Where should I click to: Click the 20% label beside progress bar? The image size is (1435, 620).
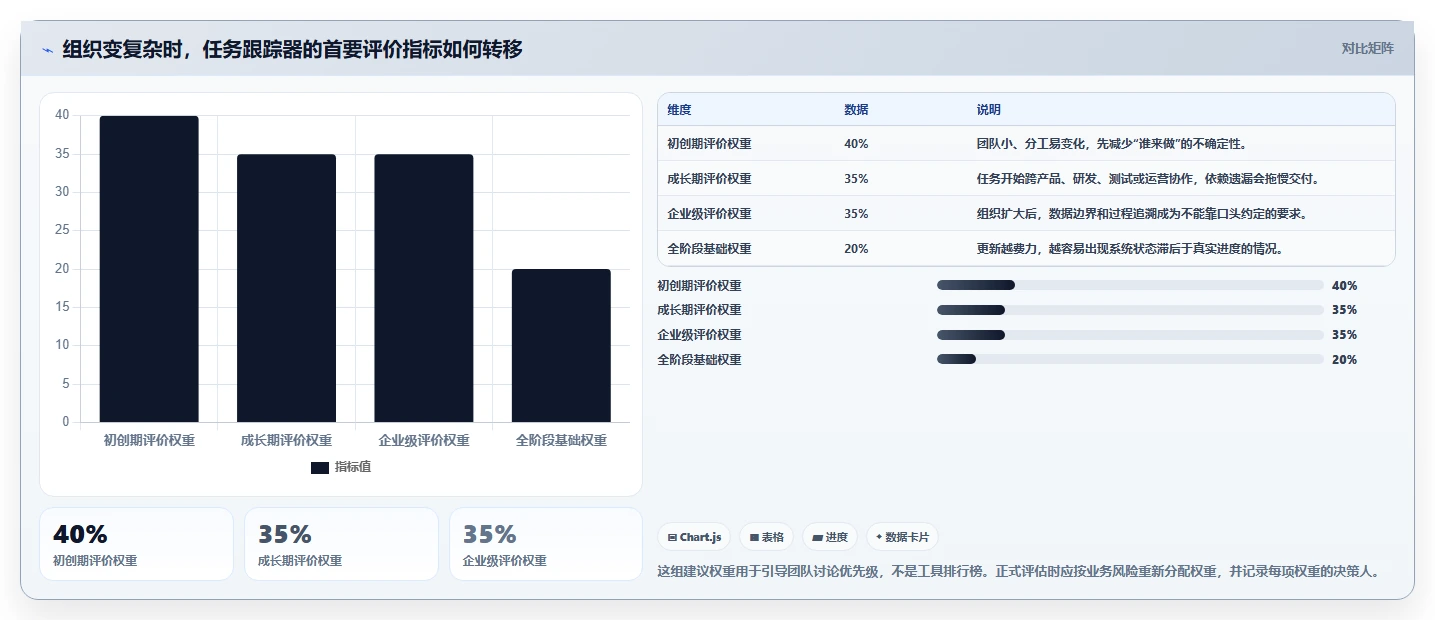pyautogui.click(x=1345, y=360)
